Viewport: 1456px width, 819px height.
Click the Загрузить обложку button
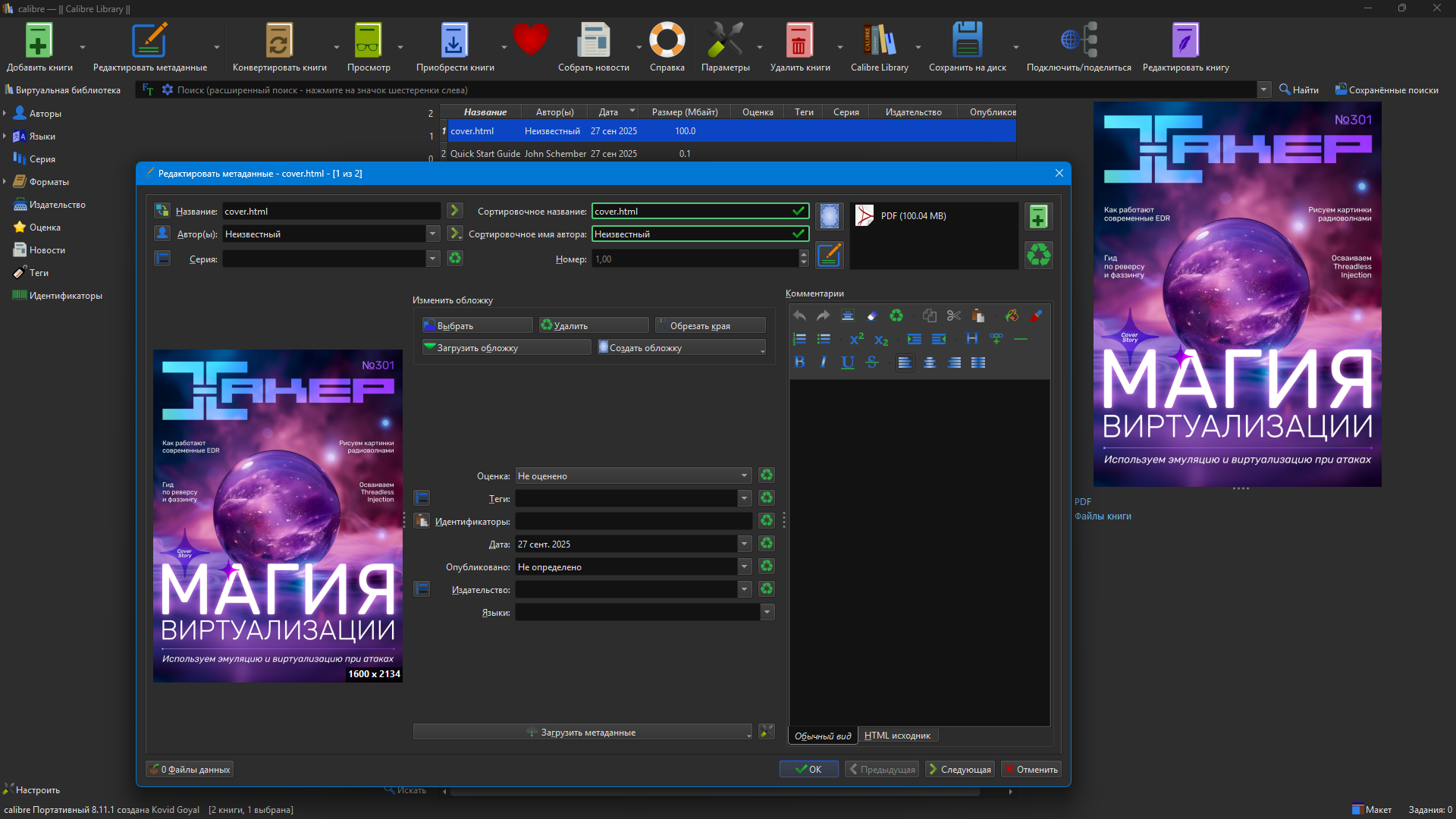(506, 347)
